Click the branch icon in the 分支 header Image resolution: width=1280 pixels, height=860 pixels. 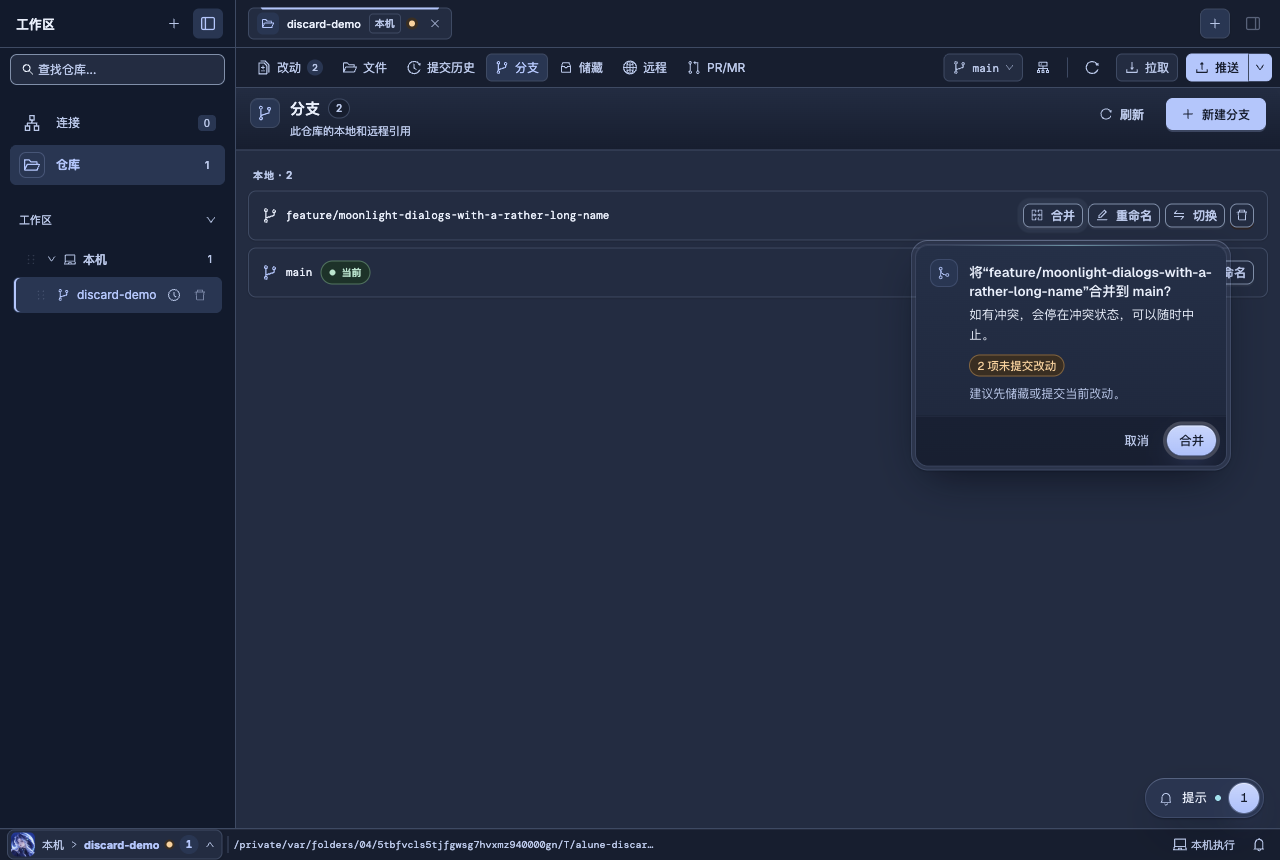pyautogui.click(x=265, y=113)
